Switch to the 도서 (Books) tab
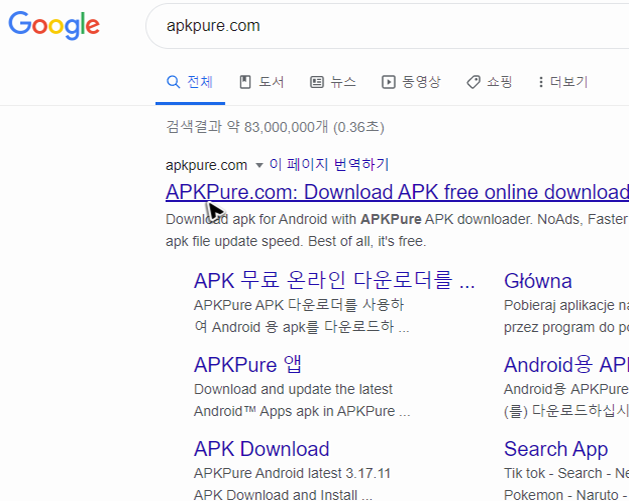This screenshot has height=501, width=629. tap(262, 82)
